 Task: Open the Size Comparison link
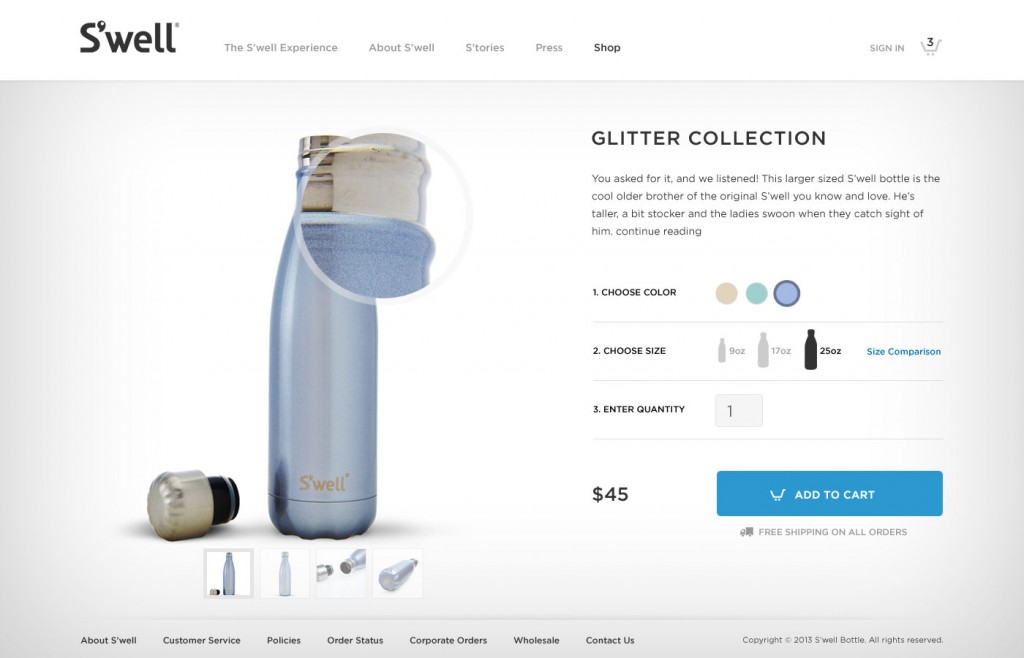coord(904,351)
